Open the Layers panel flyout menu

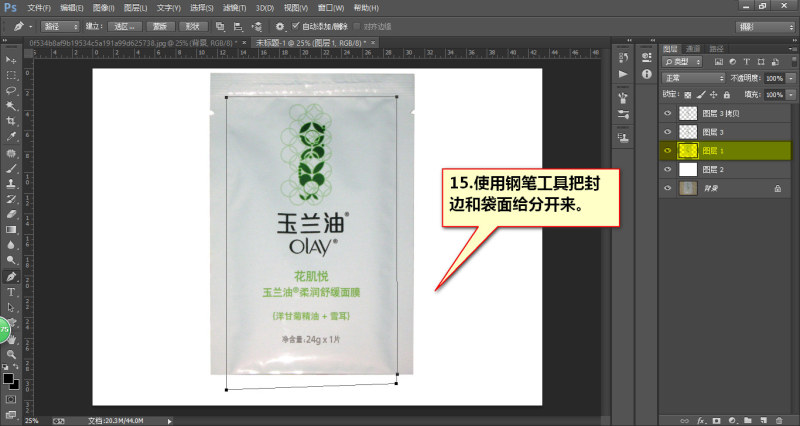point(793,48)
